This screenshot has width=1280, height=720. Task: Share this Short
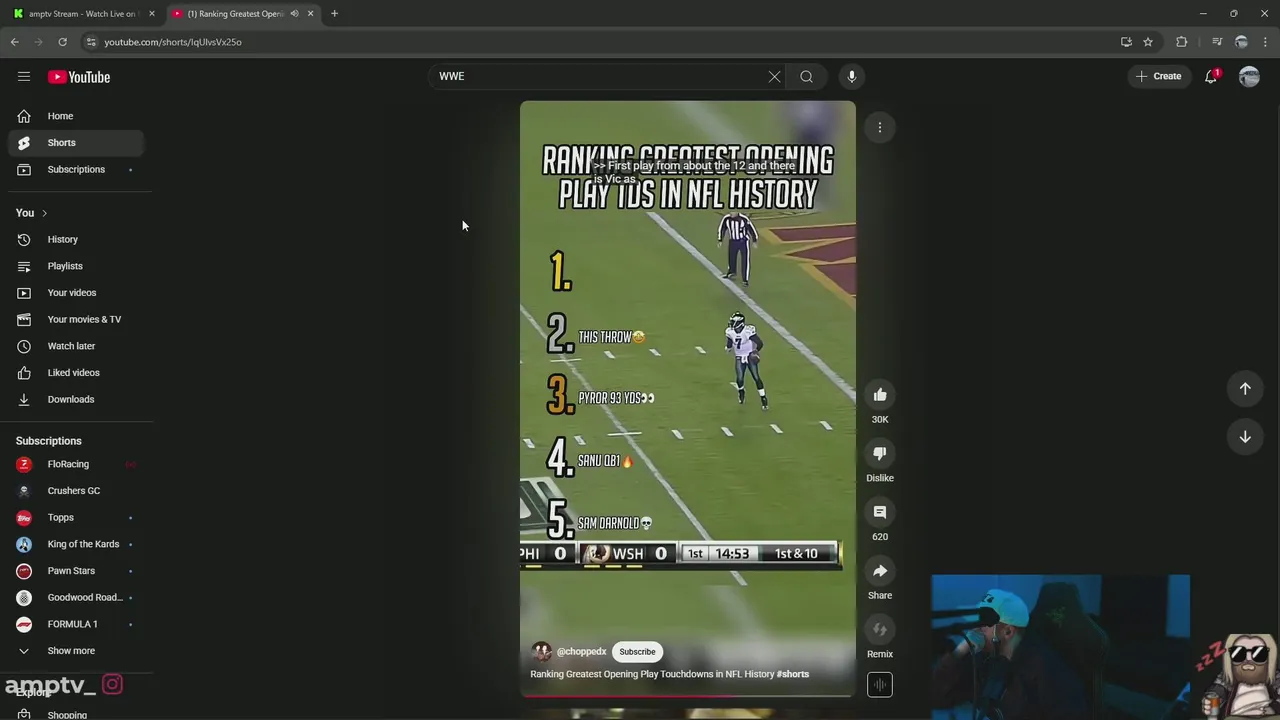pos(880,571)
